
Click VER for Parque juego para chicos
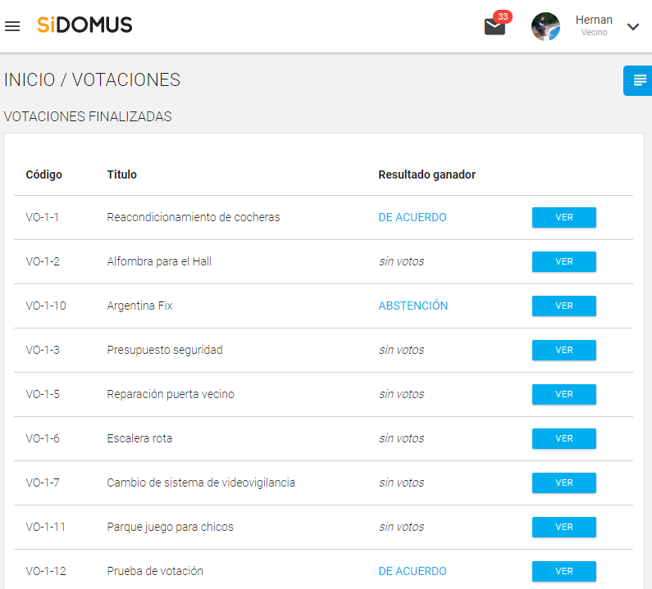click(563, 527)
